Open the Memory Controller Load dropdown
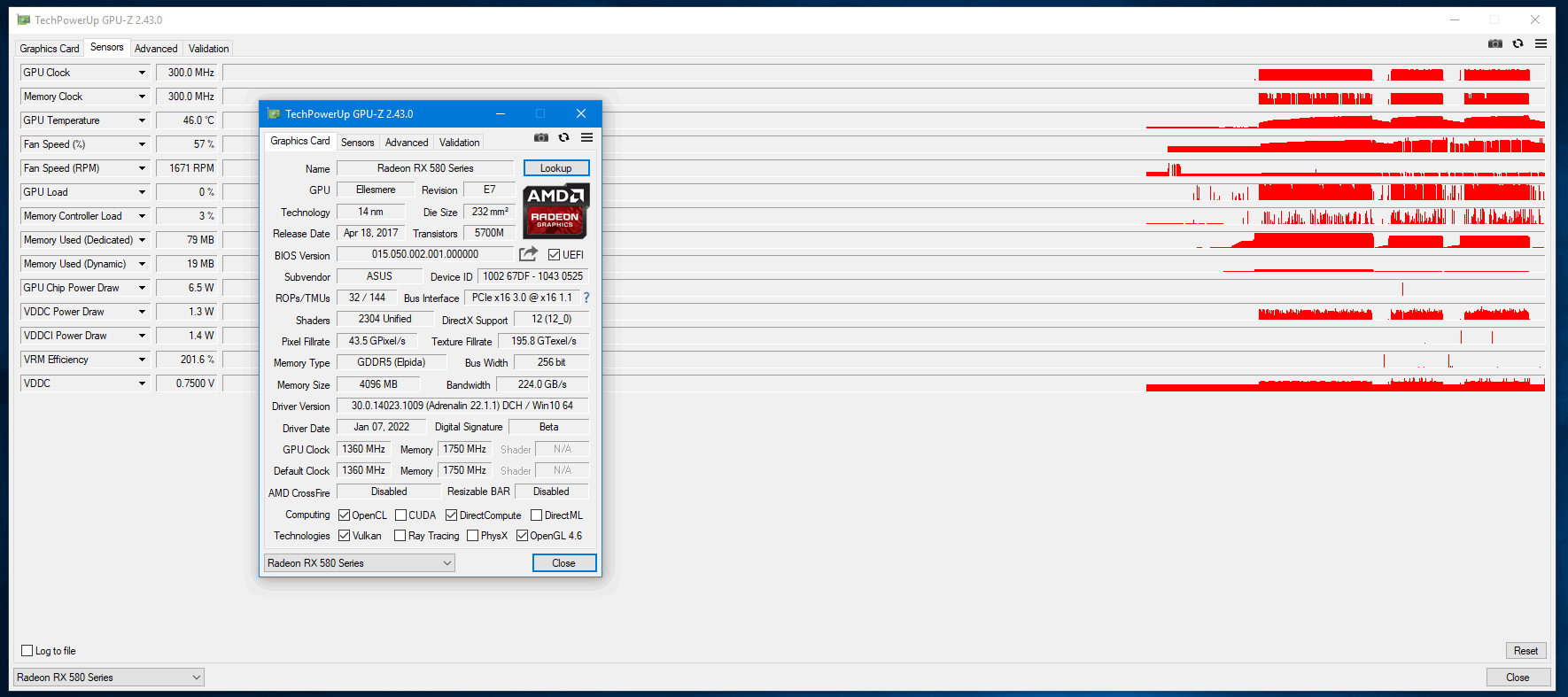The image size is (1568, 697). coord(142,216)
